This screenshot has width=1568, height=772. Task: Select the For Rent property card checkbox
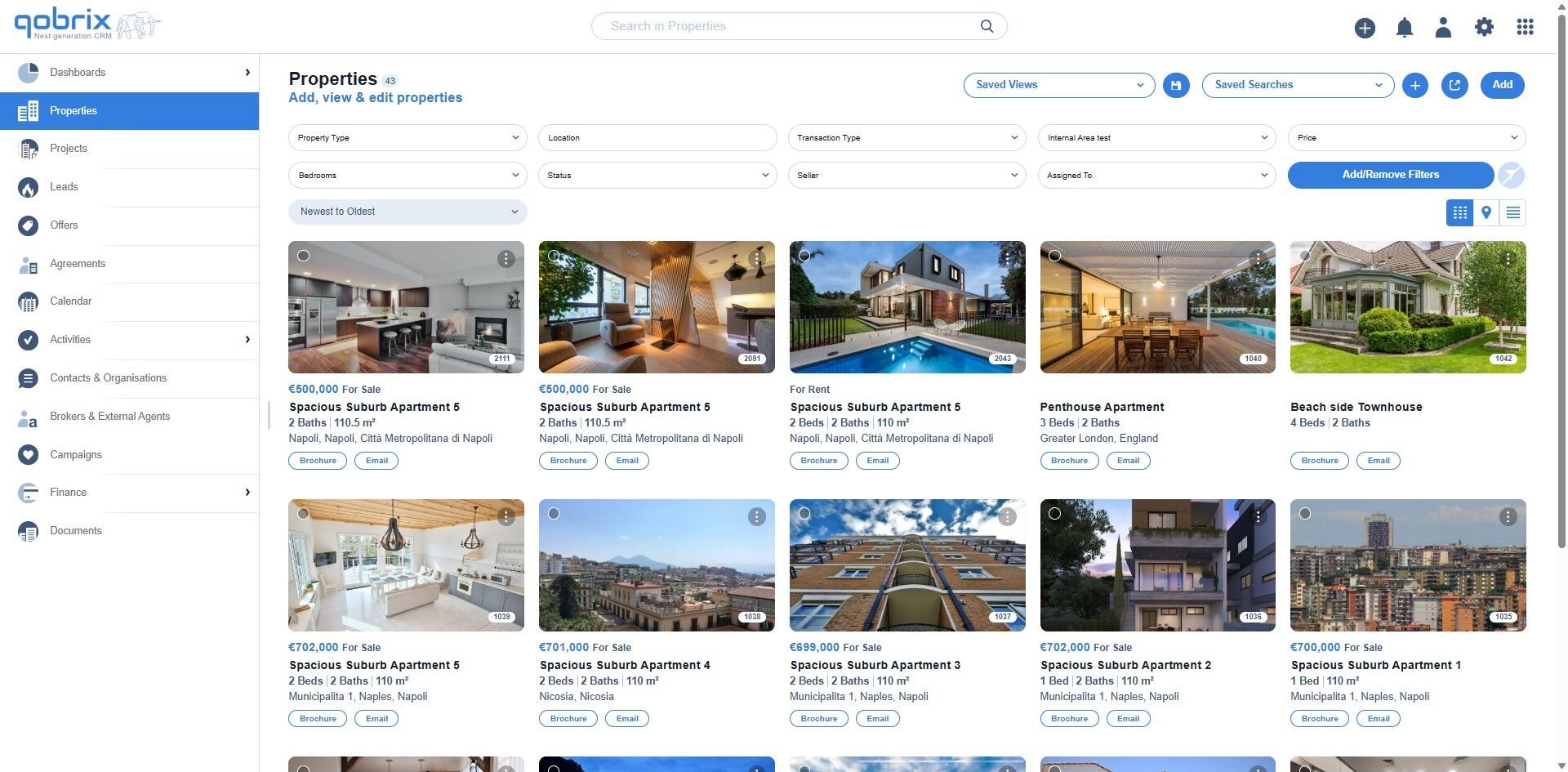pos(804,256)
